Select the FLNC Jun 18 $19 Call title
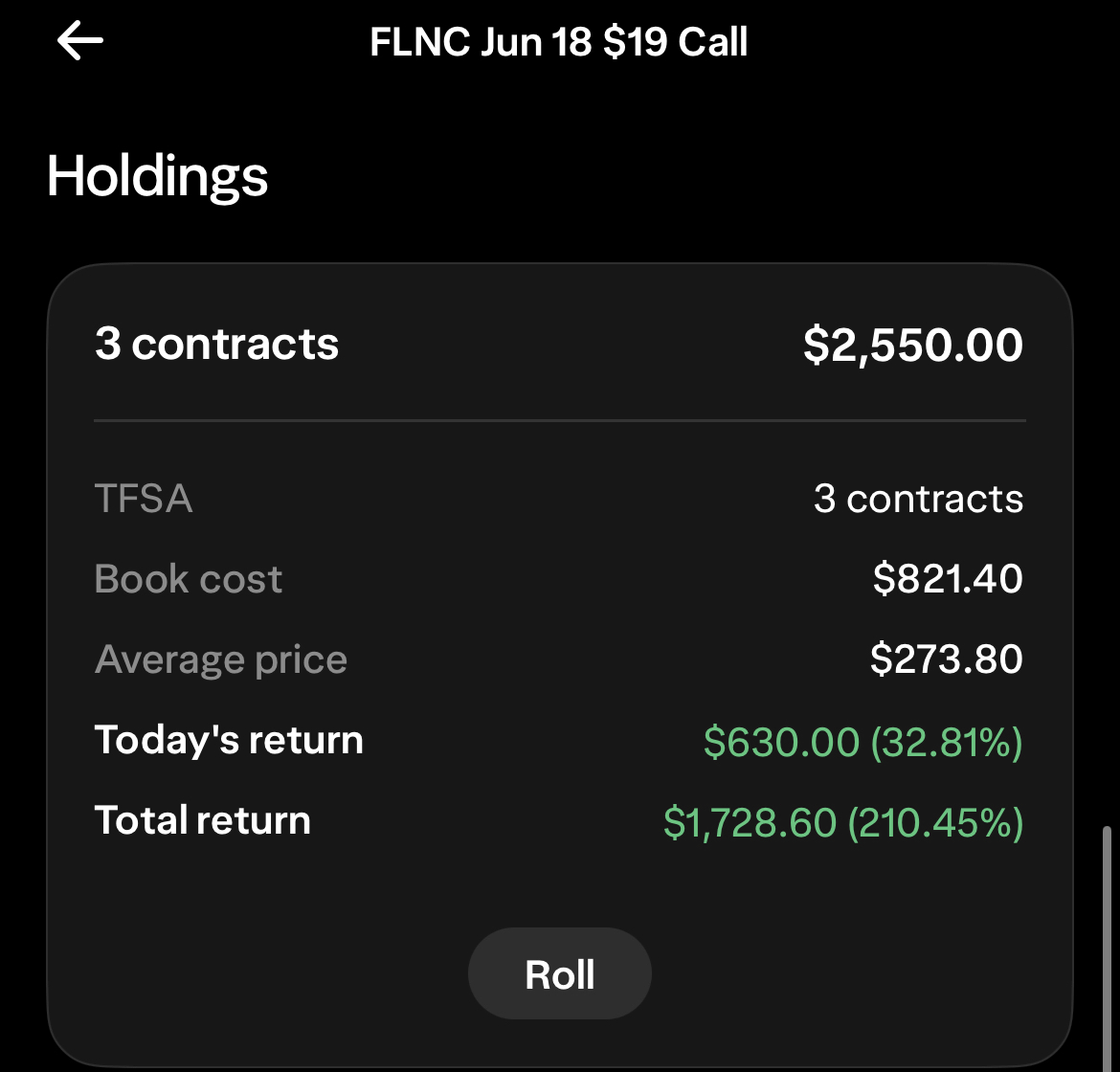This screenshot has height=1072, width=1120. pyautogui.click(x=559, y=41)
